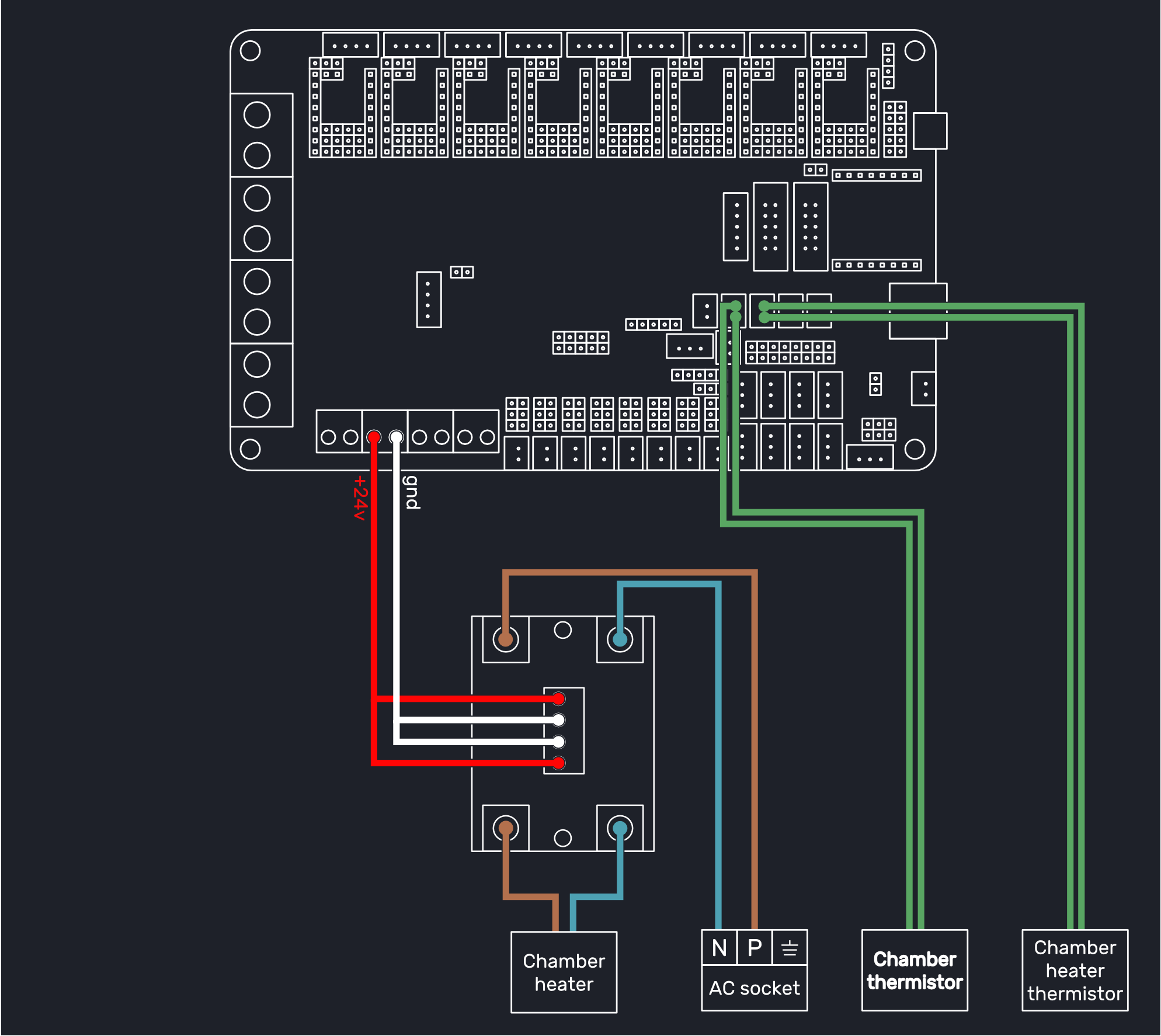Click the top red pin on relay input connector
Viewport: 1161px width, 1036px height.
[559, 698]
